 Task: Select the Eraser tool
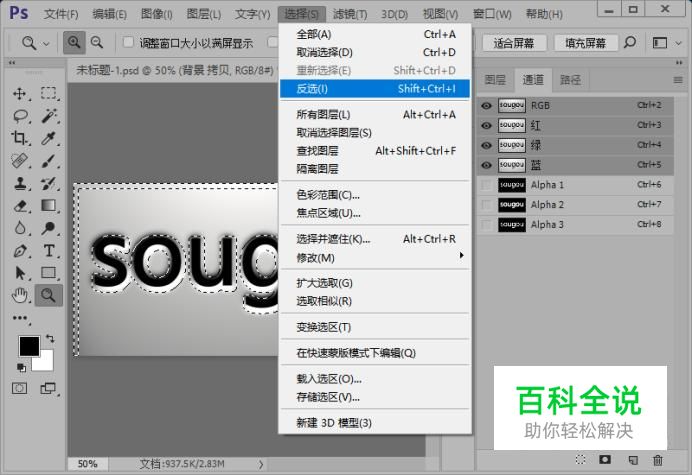[19, 206]
